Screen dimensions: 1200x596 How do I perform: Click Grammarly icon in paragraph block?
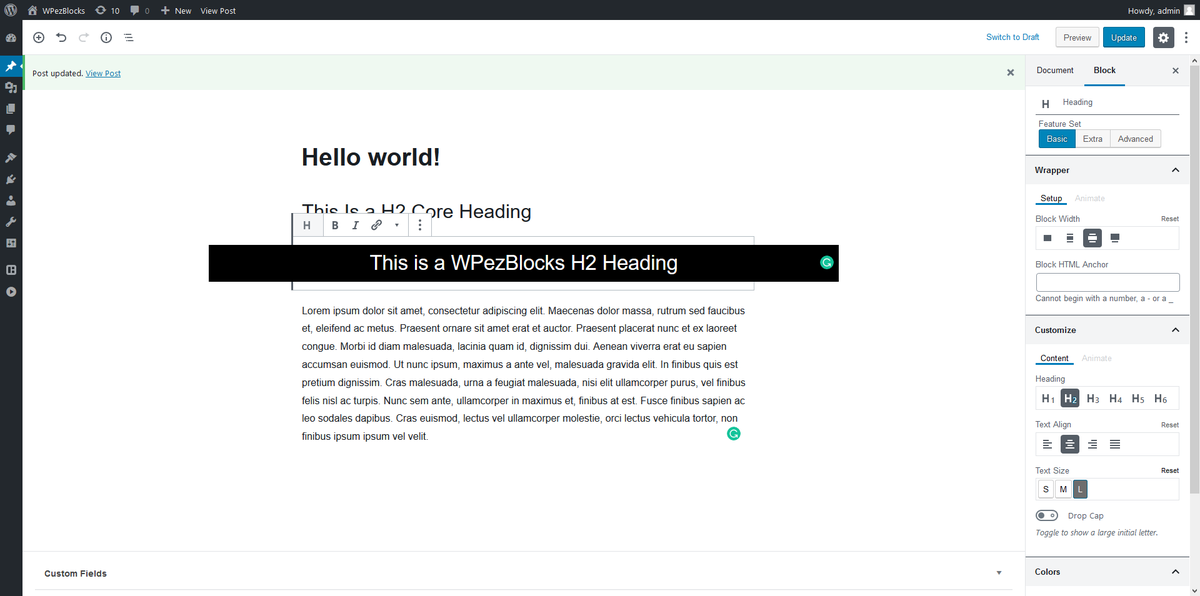733,433
